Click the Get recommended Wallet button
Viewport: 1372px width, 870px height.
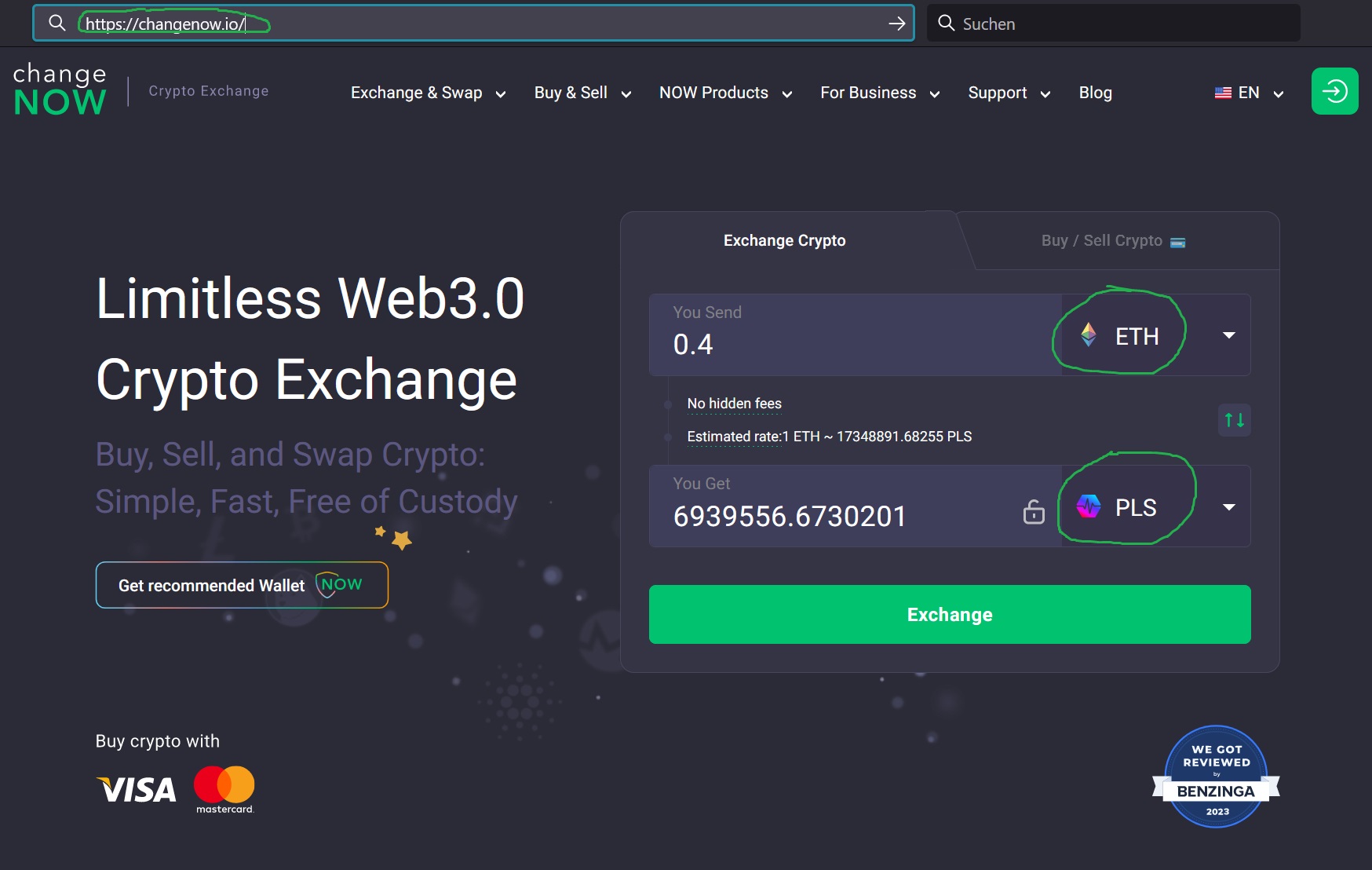point(241,585)
